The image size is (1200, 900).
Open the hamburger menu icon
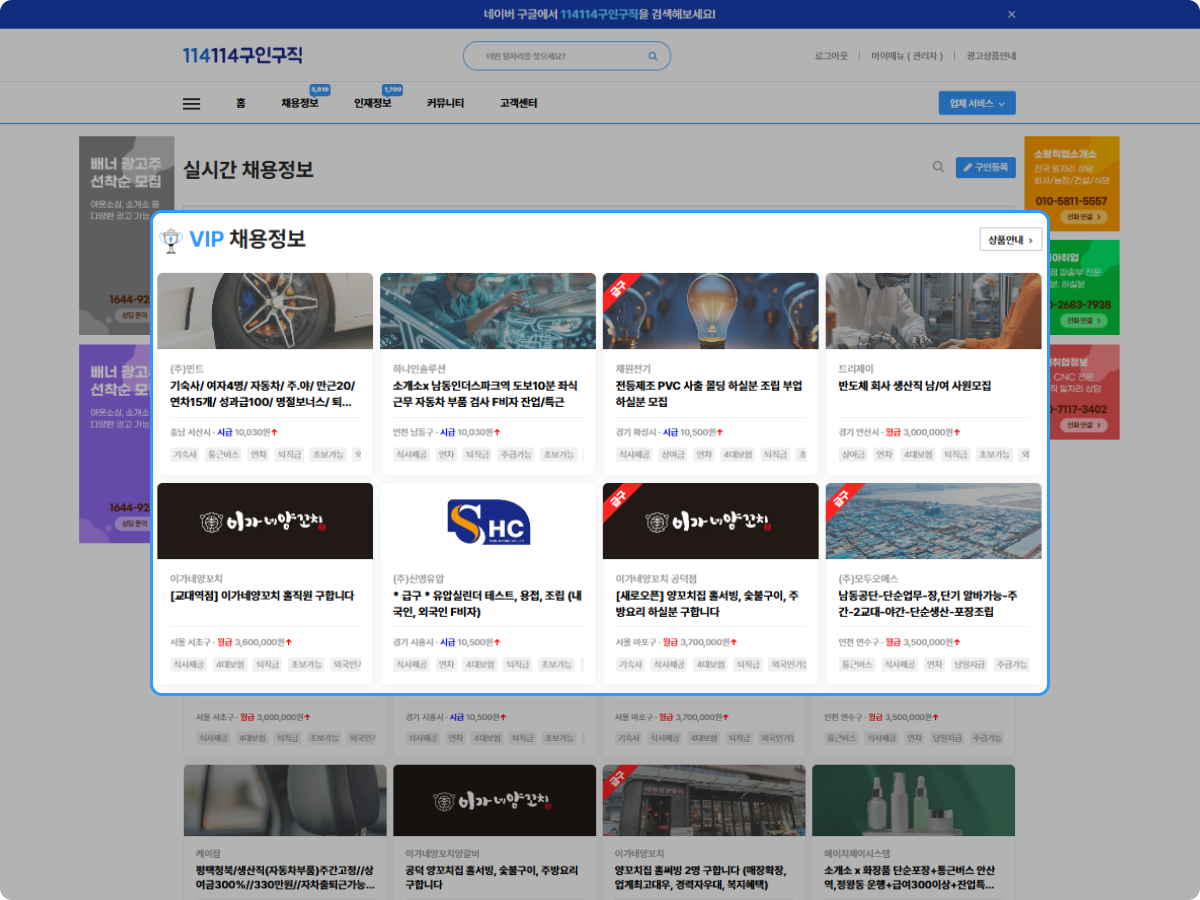point(192,103)
